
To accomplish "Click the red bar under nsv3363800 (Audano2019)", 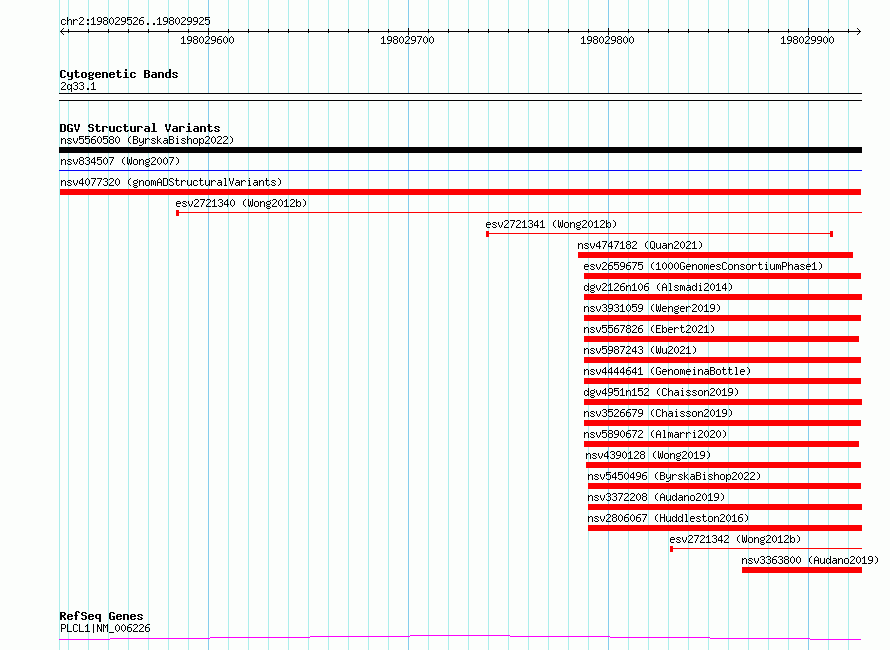I will tap(801, 570).
